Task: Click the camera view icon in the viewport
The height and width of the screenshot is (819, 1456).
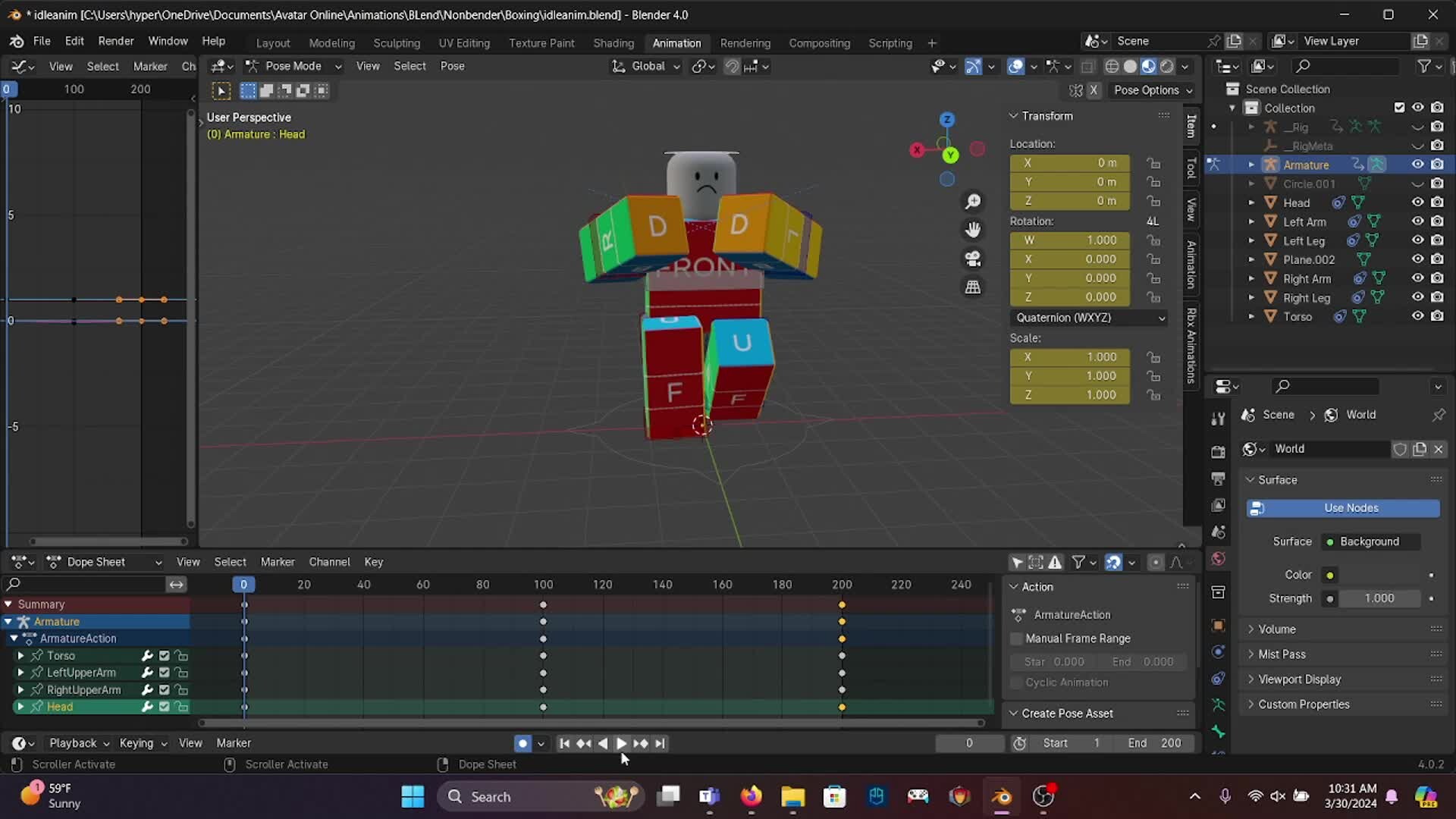Action: pos(973,259)
